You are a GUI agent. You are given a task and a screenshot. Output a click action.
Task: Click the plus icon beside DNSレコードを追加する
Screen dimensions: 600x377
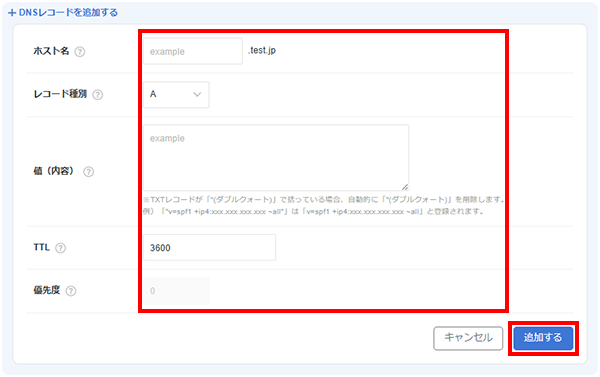(12, 13)
